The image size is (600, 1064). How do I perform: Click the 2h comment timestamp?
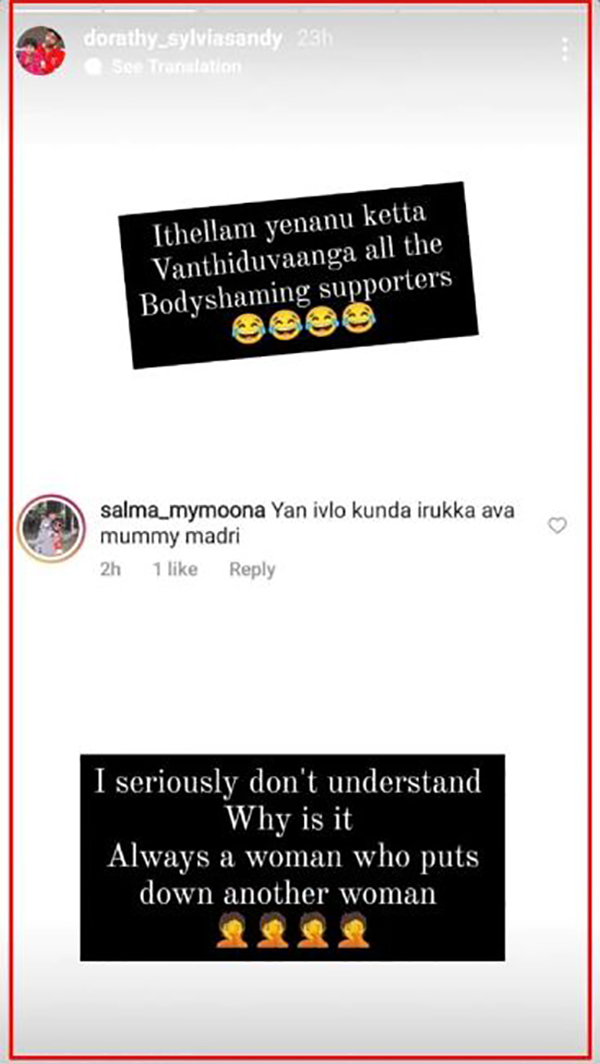(110, 569)
